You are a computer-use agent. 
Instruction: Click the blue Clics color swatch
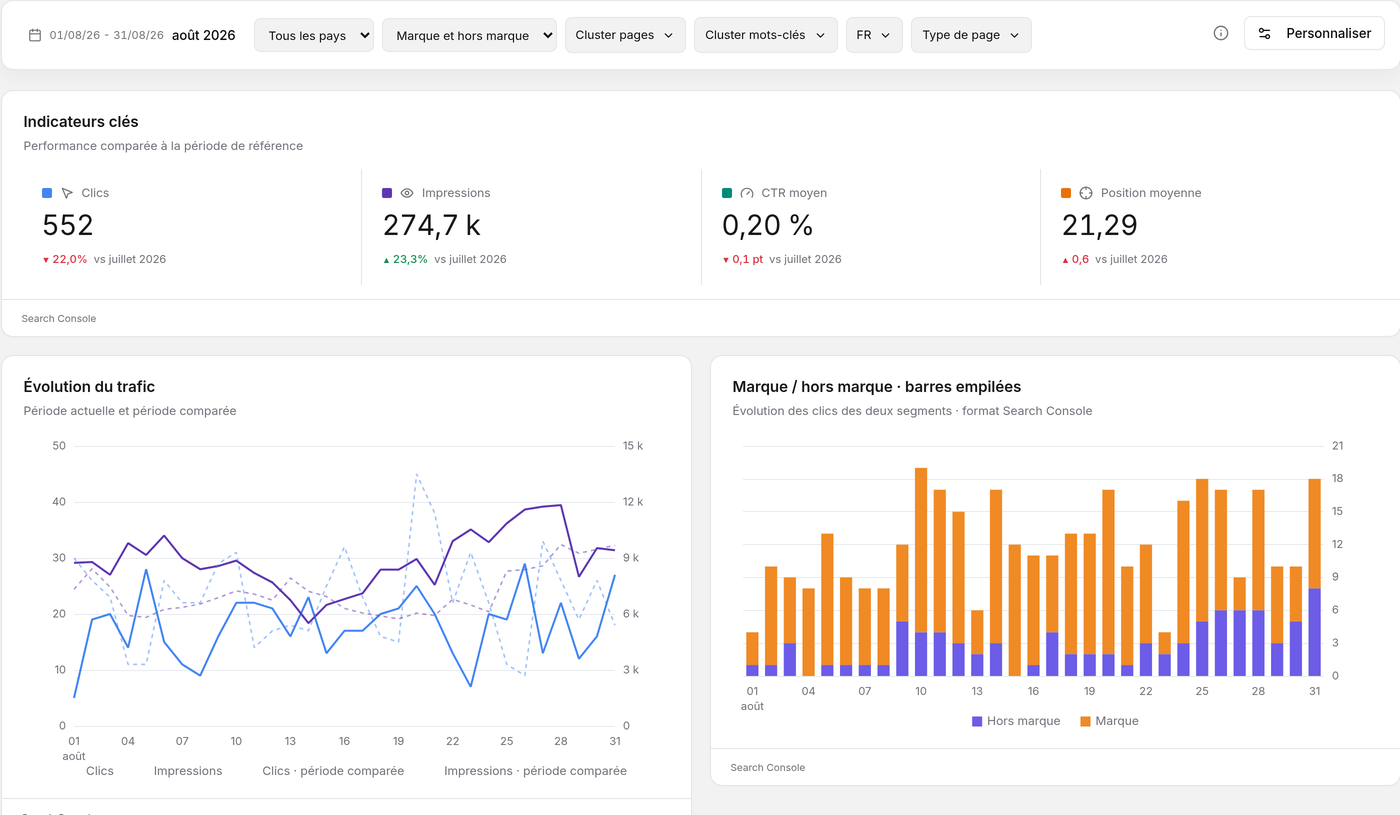(x=47, y=193)
